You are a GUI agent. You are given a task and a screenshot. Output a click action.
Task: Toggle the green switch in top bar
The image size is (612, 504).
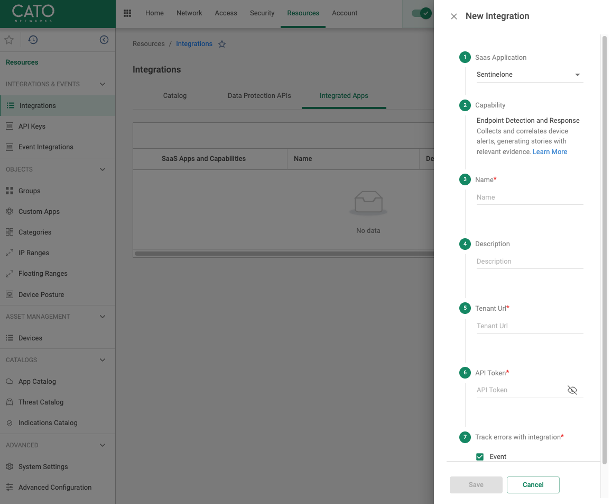click(x=422, y=13)
